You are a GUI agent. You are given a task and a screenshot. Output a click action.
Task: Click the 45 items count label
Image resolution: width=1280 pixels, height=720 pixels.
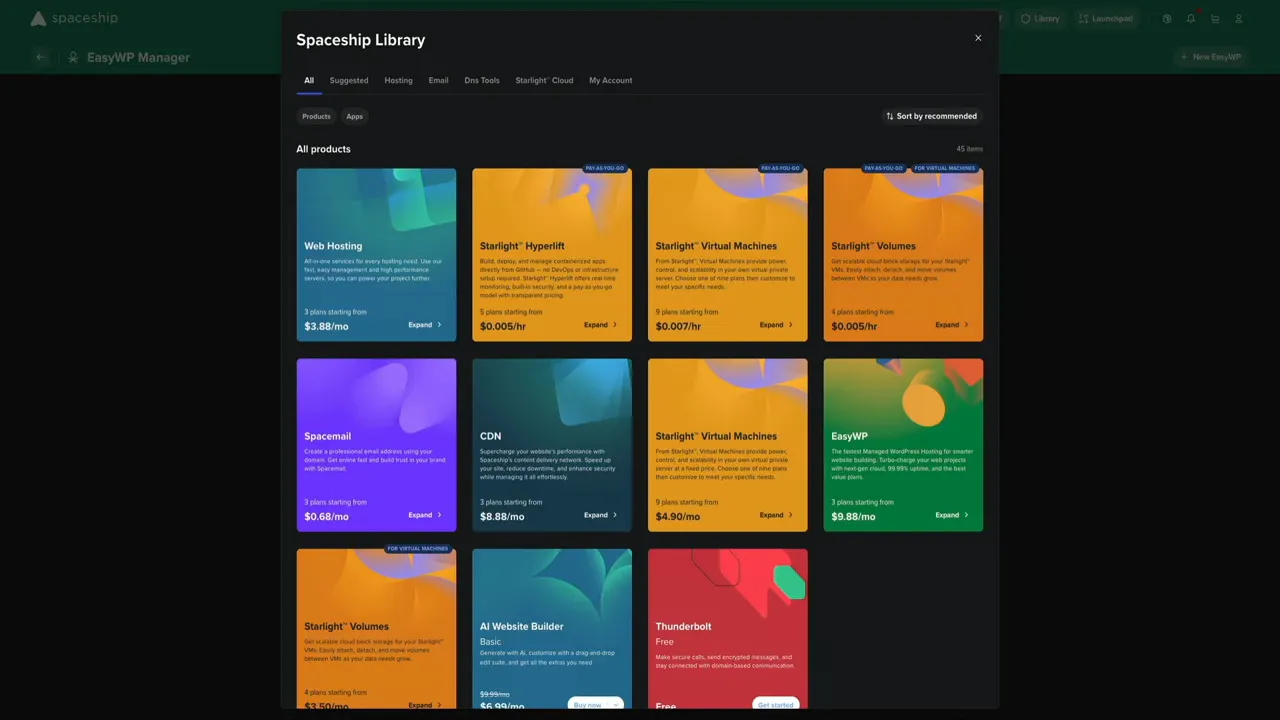969,149
